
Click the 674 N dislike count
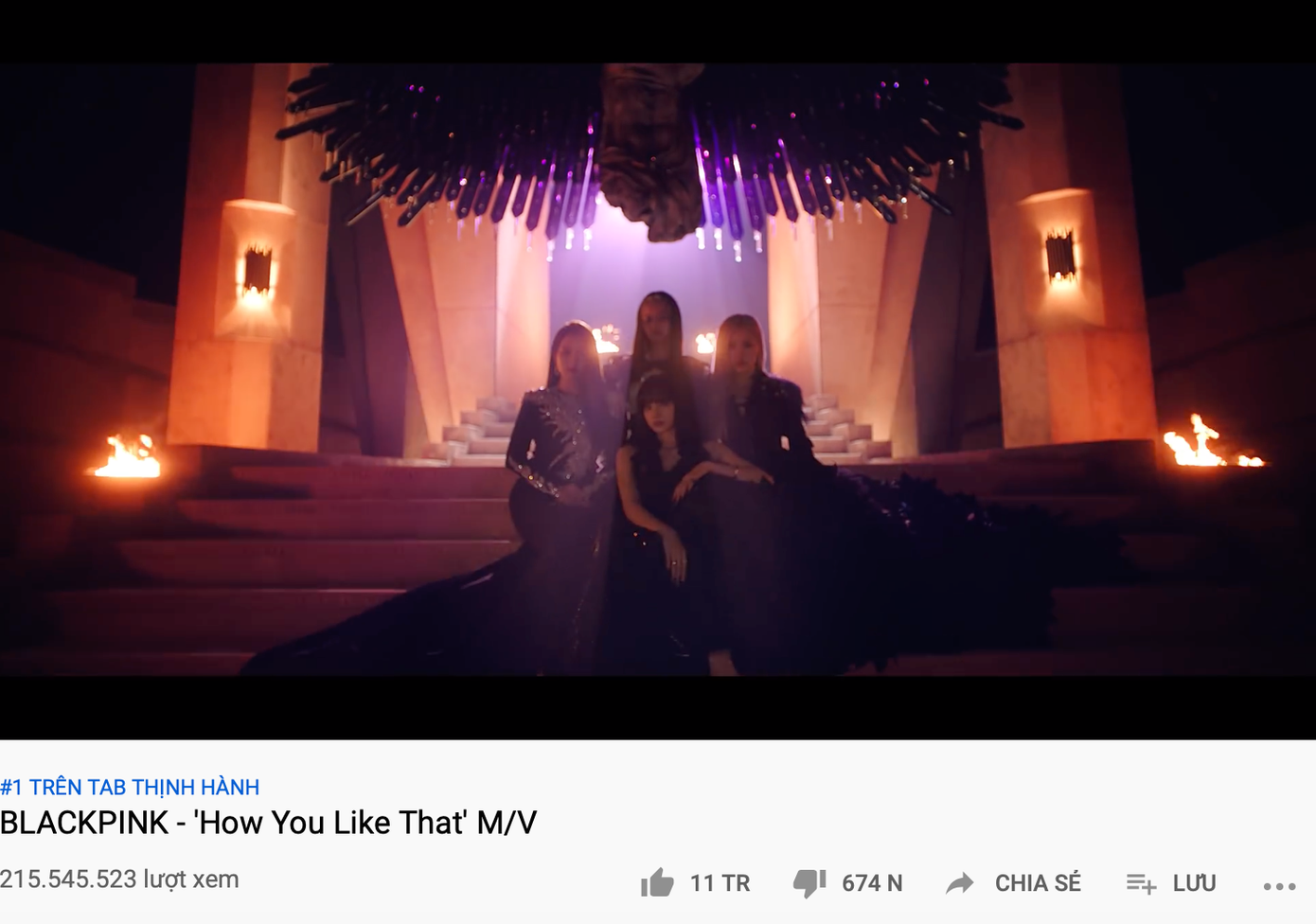click(x=872, y=883)
